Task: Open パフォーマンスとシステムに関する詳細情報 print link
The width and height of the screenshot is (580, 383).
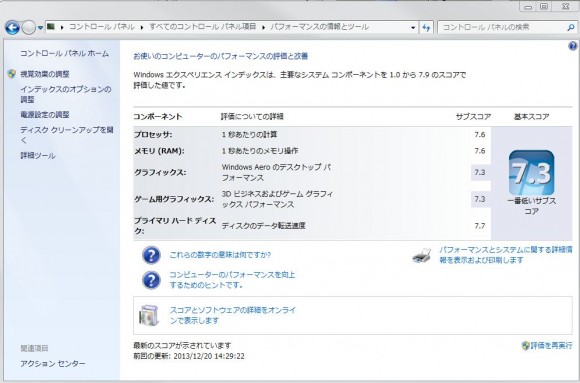Action: tap(506, 255)
